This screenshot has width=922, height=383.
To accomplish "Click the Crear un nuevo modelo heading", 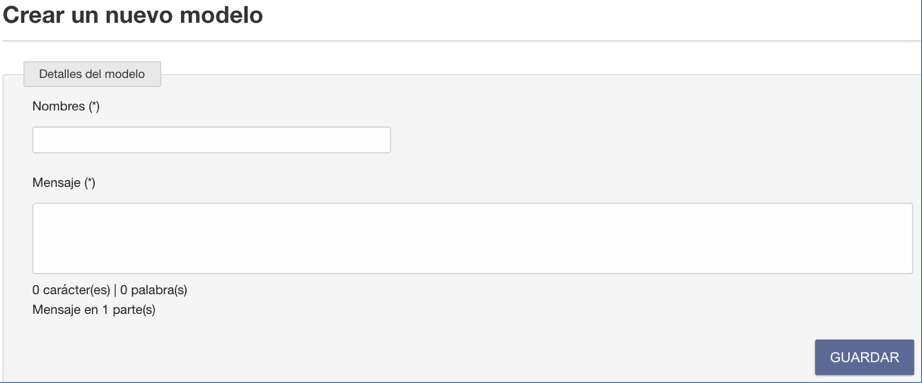I will click(x=132, y=15).
